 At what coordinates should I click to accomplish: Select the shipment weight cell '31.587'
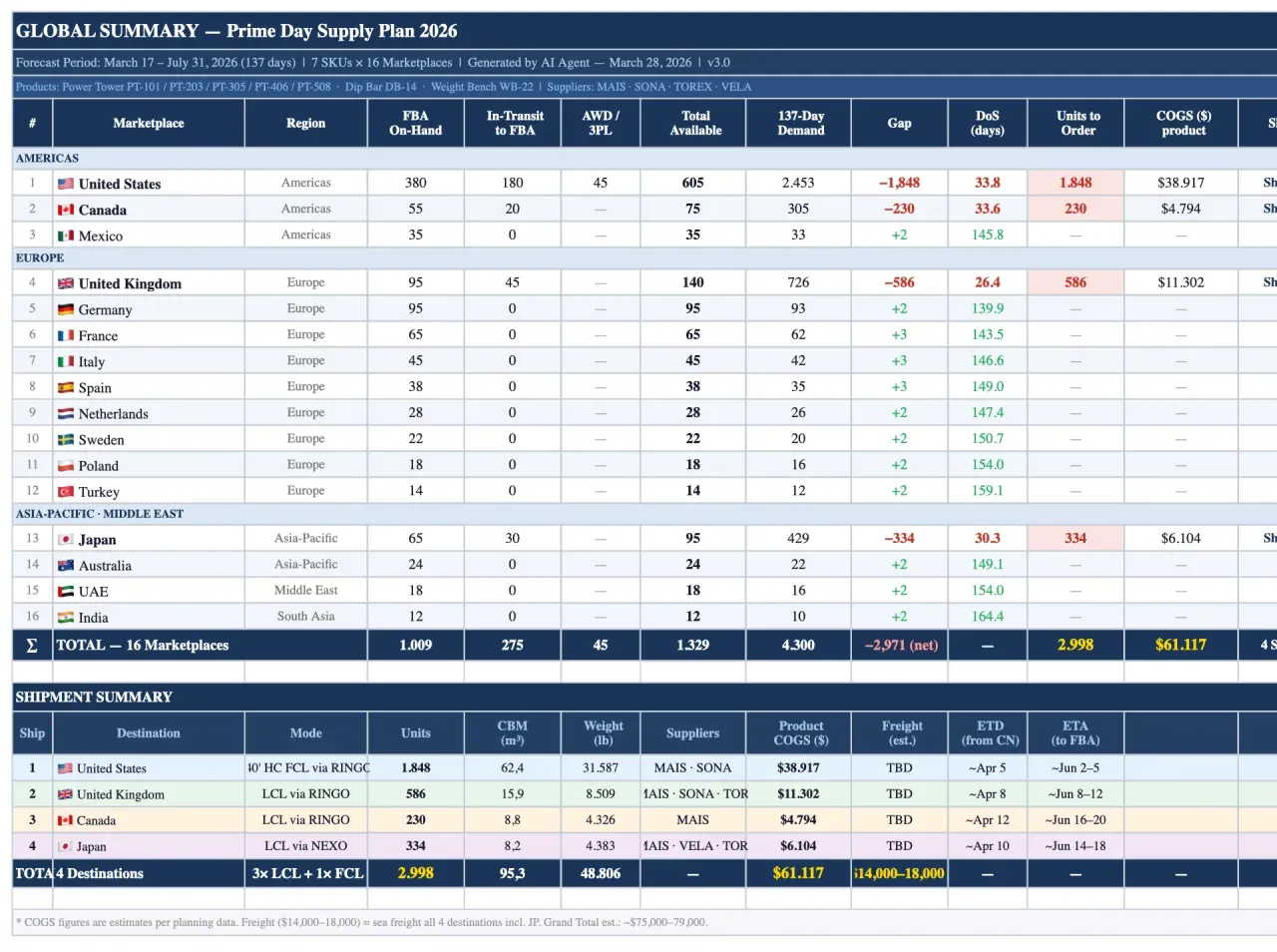(601, 767)
